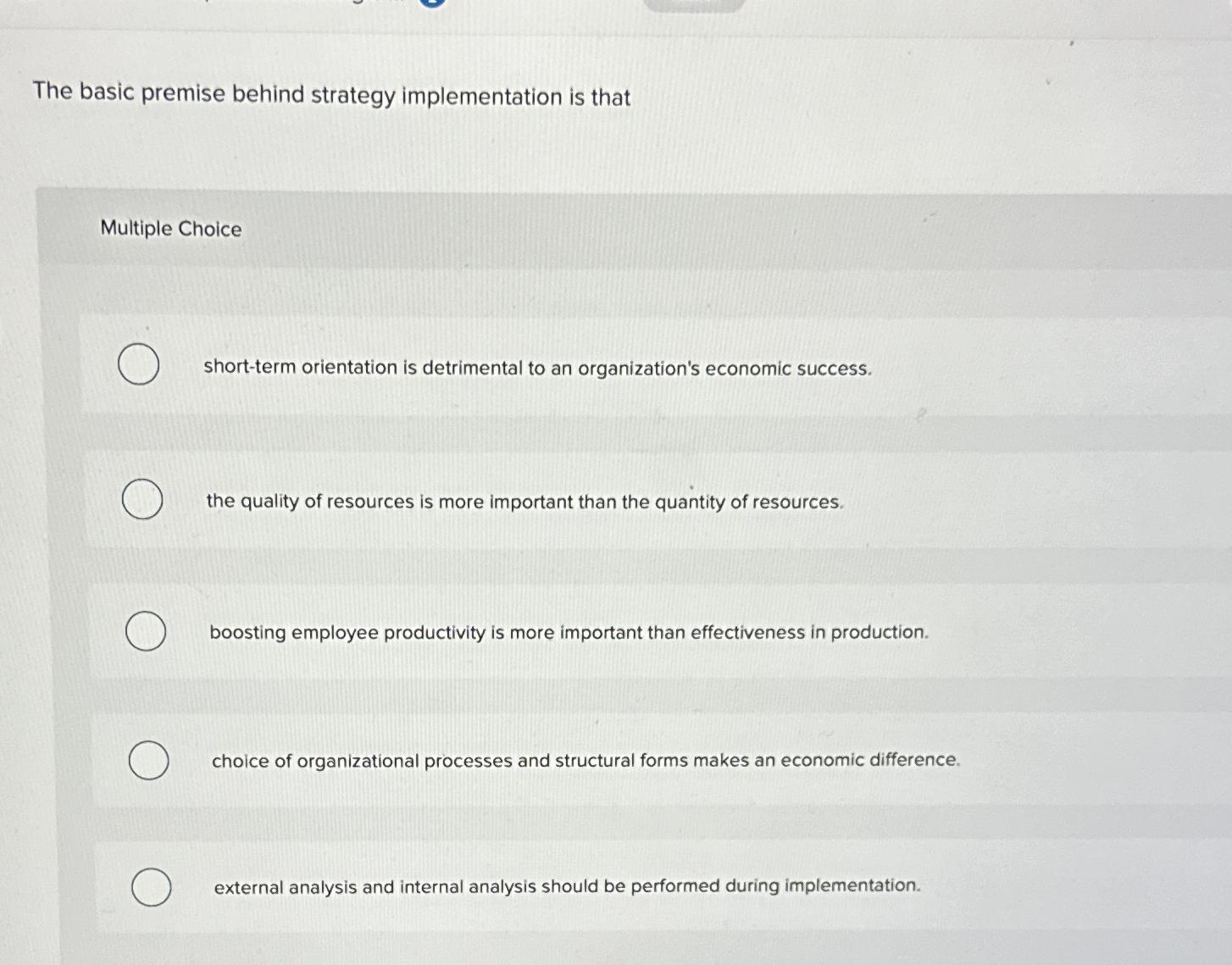
Task: Click the answer about external and internal analysis
Action: pyautogui.click(x=566, y=886)
